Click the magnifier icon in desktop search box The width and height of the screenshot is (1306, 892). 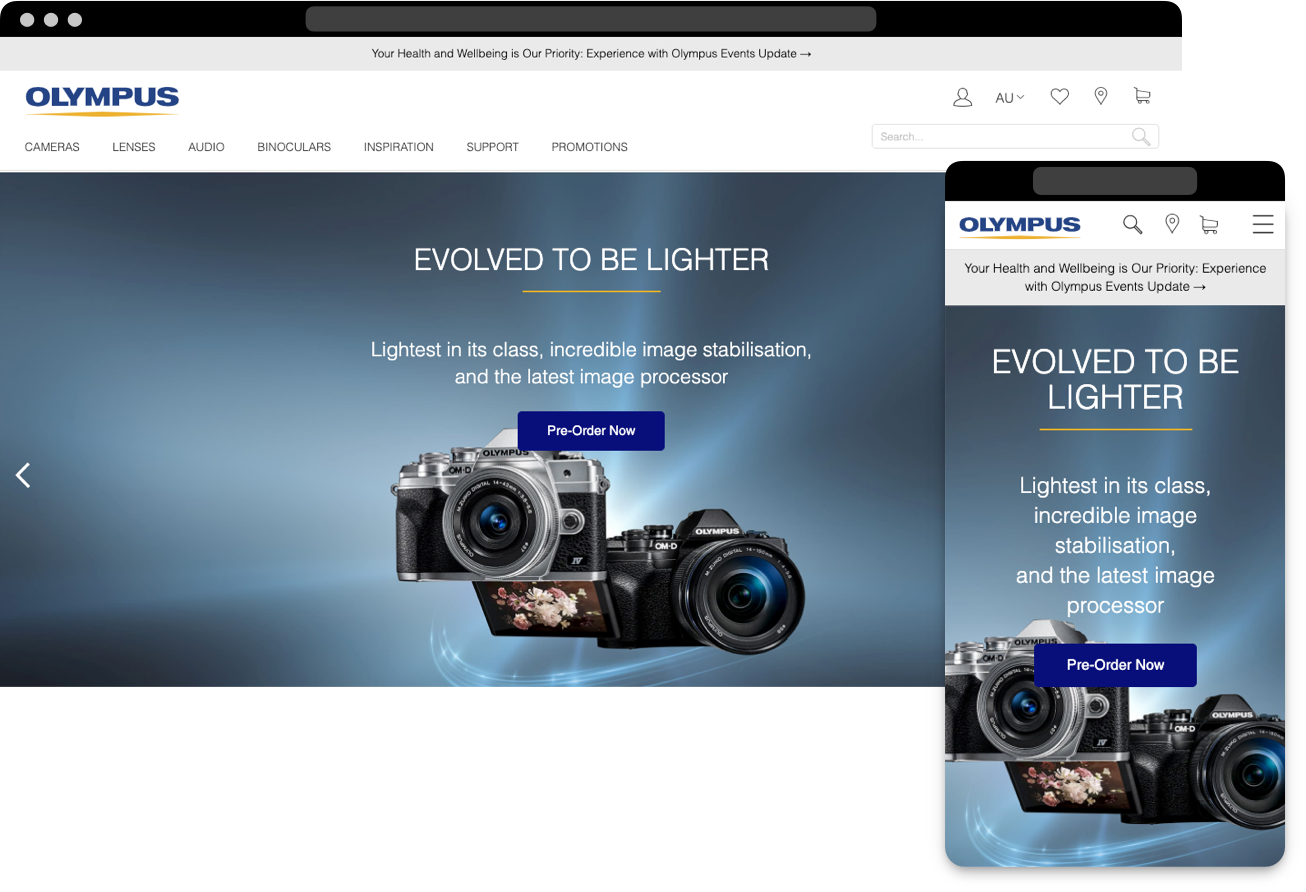(x=1141, y=137)
